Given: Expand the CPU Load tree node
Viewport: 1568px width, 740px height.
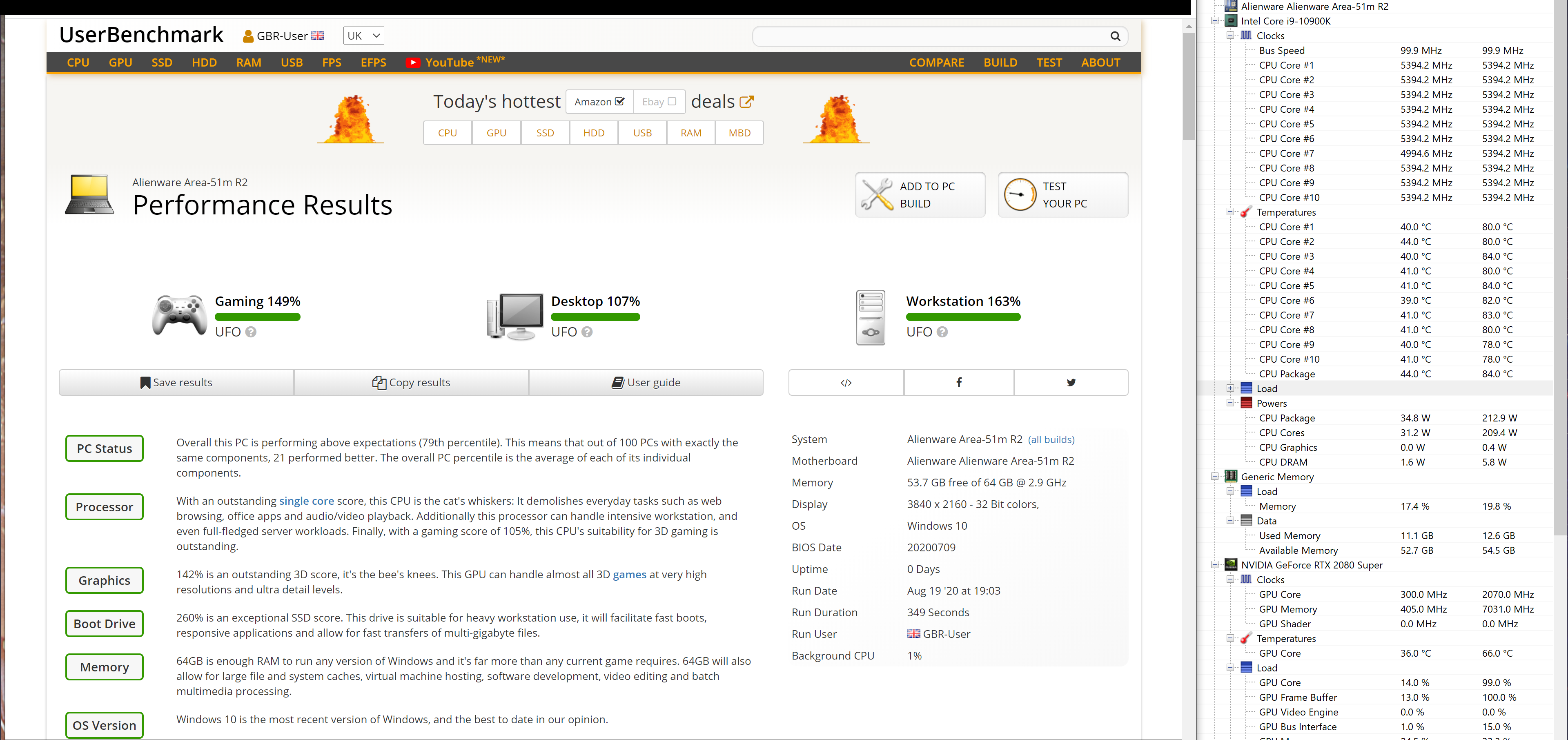Looking at the screenshot, I should point(1230,388).
